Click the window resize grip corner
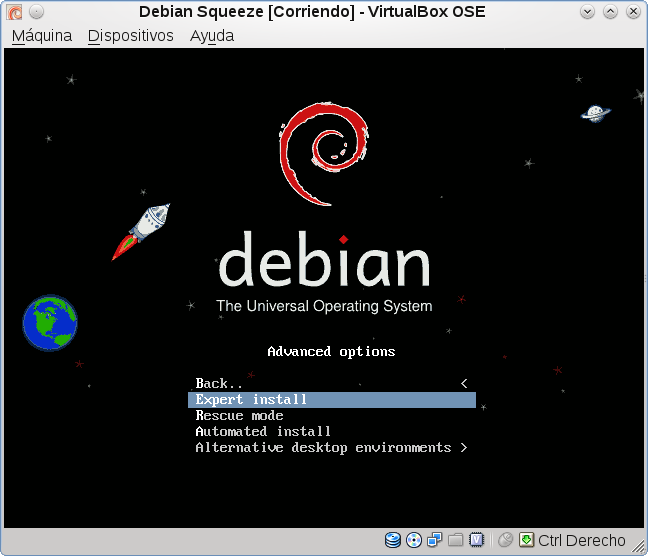648x556 pixels. point(638,547)
